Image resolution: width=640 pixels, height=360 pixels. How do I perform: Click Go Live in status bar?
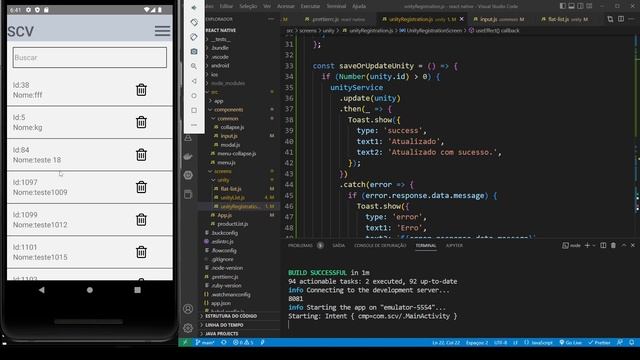(x=571, y=342)
